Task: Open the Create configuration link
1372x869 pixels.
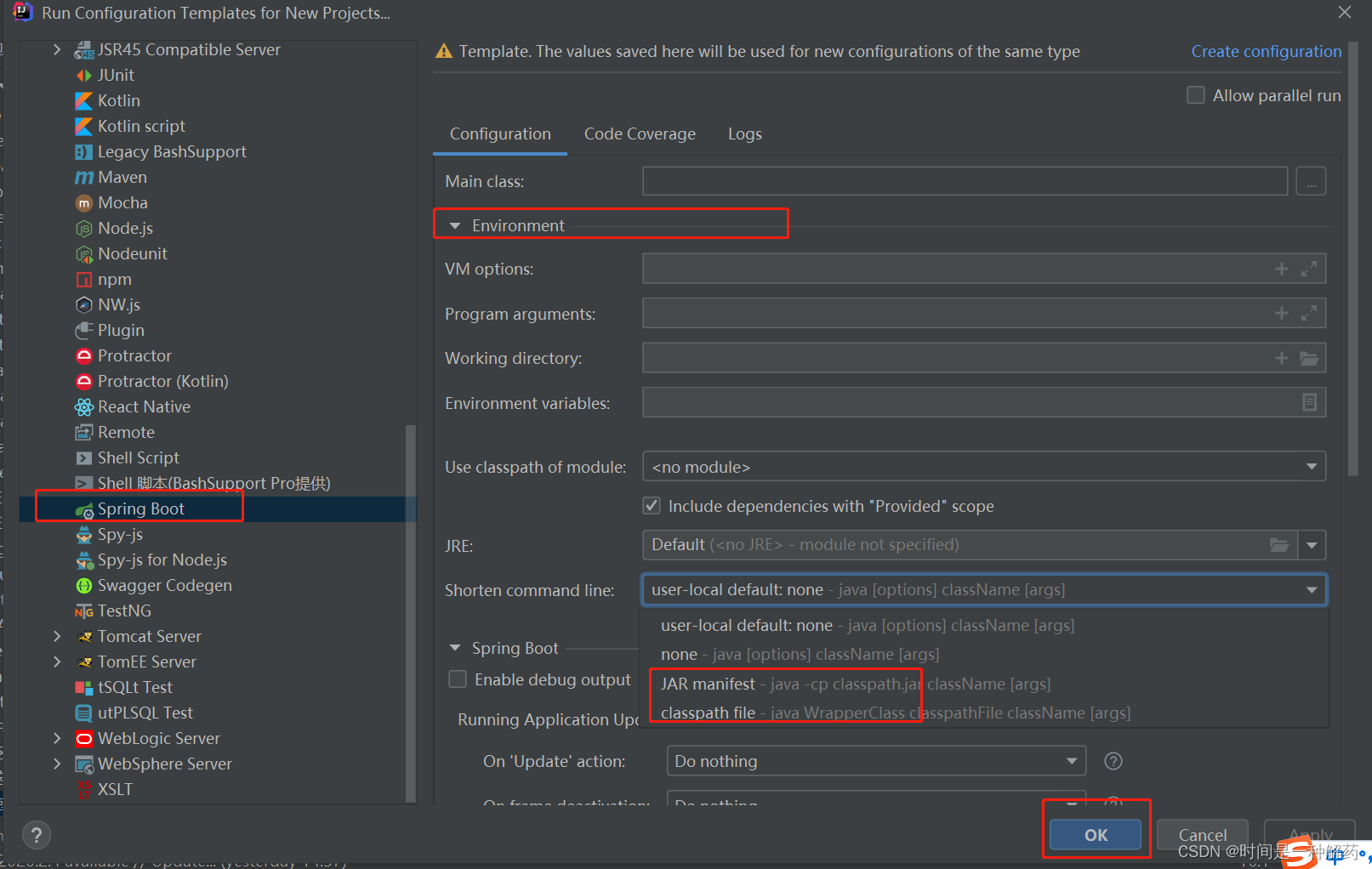Action: coord(1266,51)
